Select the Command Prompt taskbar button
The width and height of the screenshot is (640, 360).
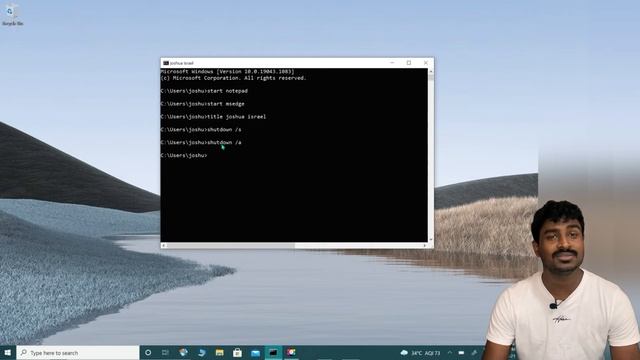click(x=273, y=353)
